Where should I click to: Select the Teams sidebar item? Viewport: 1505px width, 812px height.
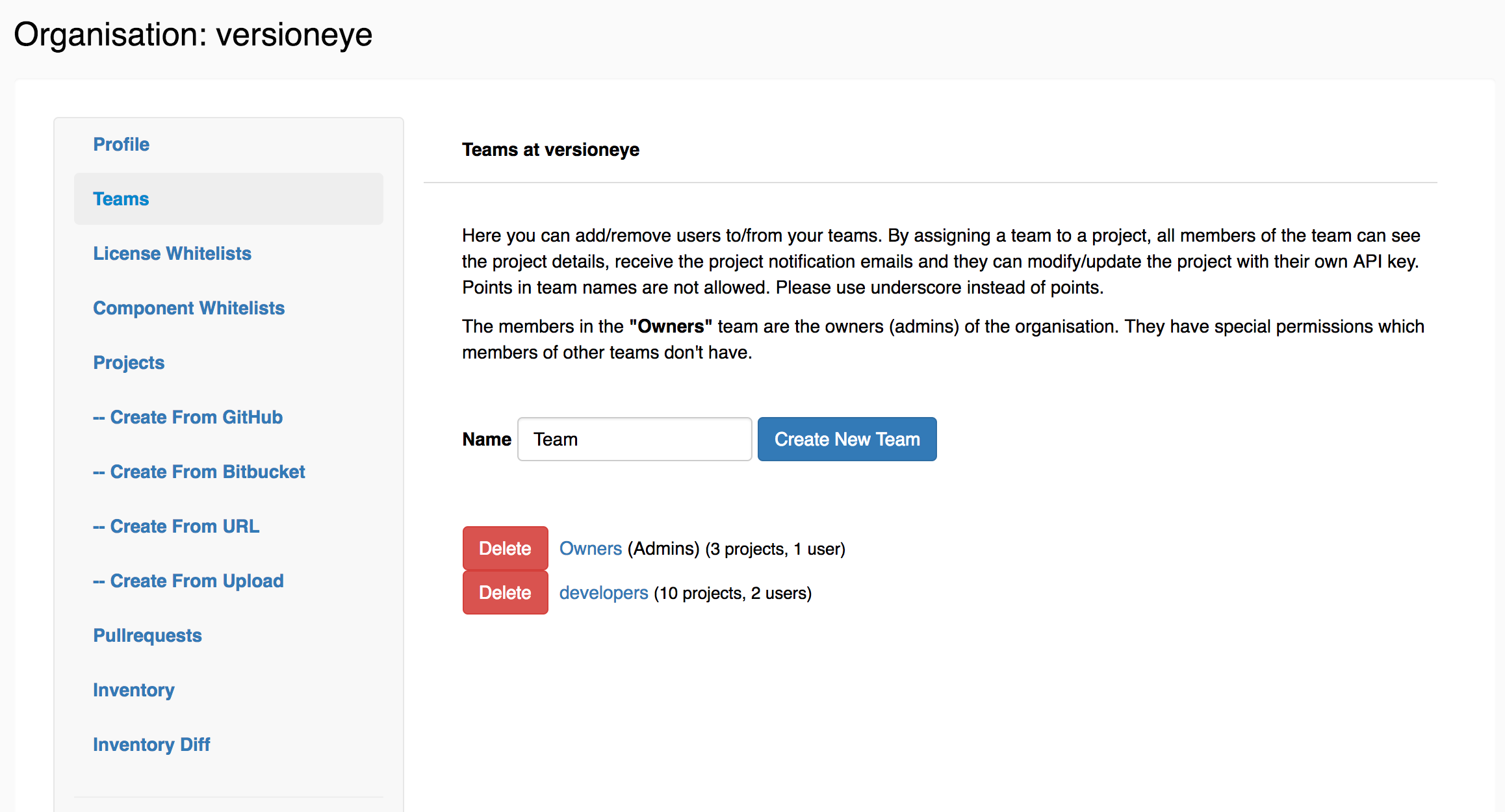pos(122,199)
